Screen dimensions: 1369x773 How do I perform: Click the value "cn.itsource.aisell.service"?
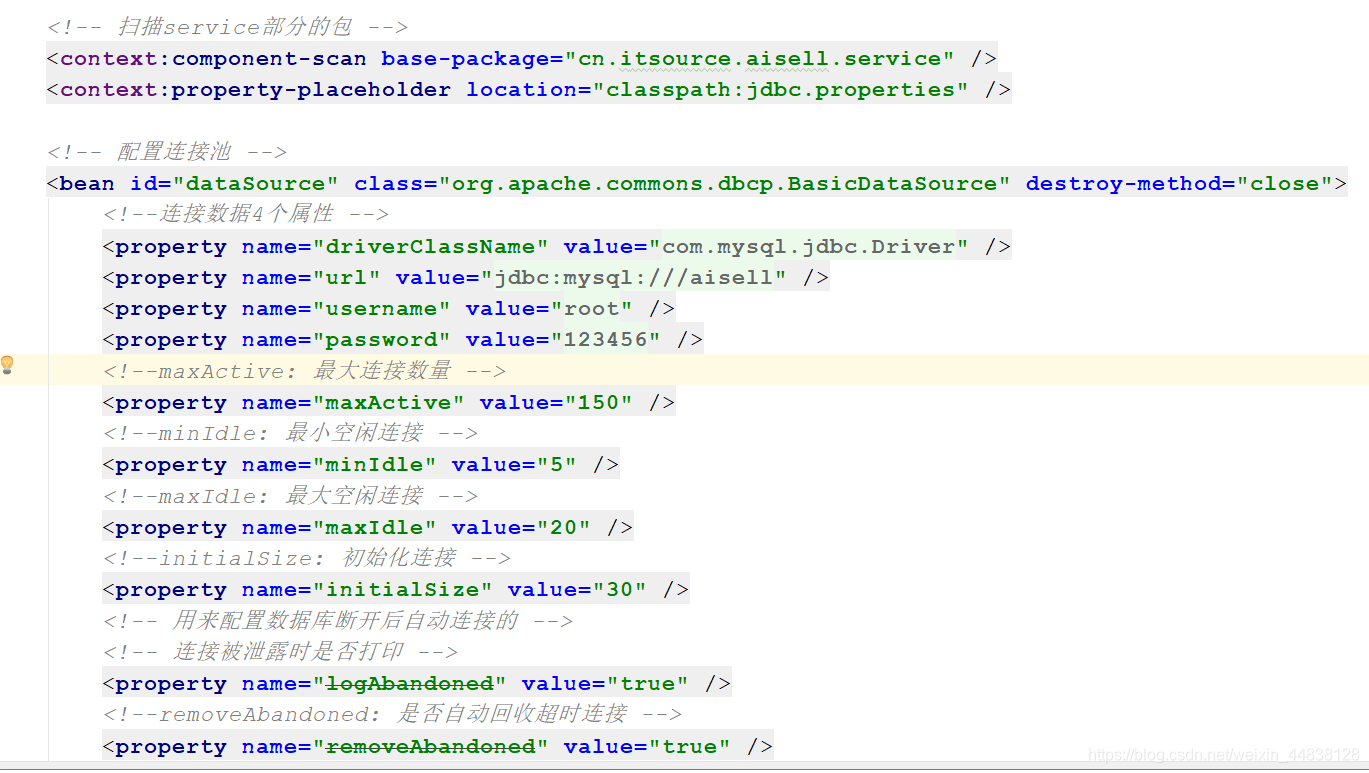coord(759,59)
